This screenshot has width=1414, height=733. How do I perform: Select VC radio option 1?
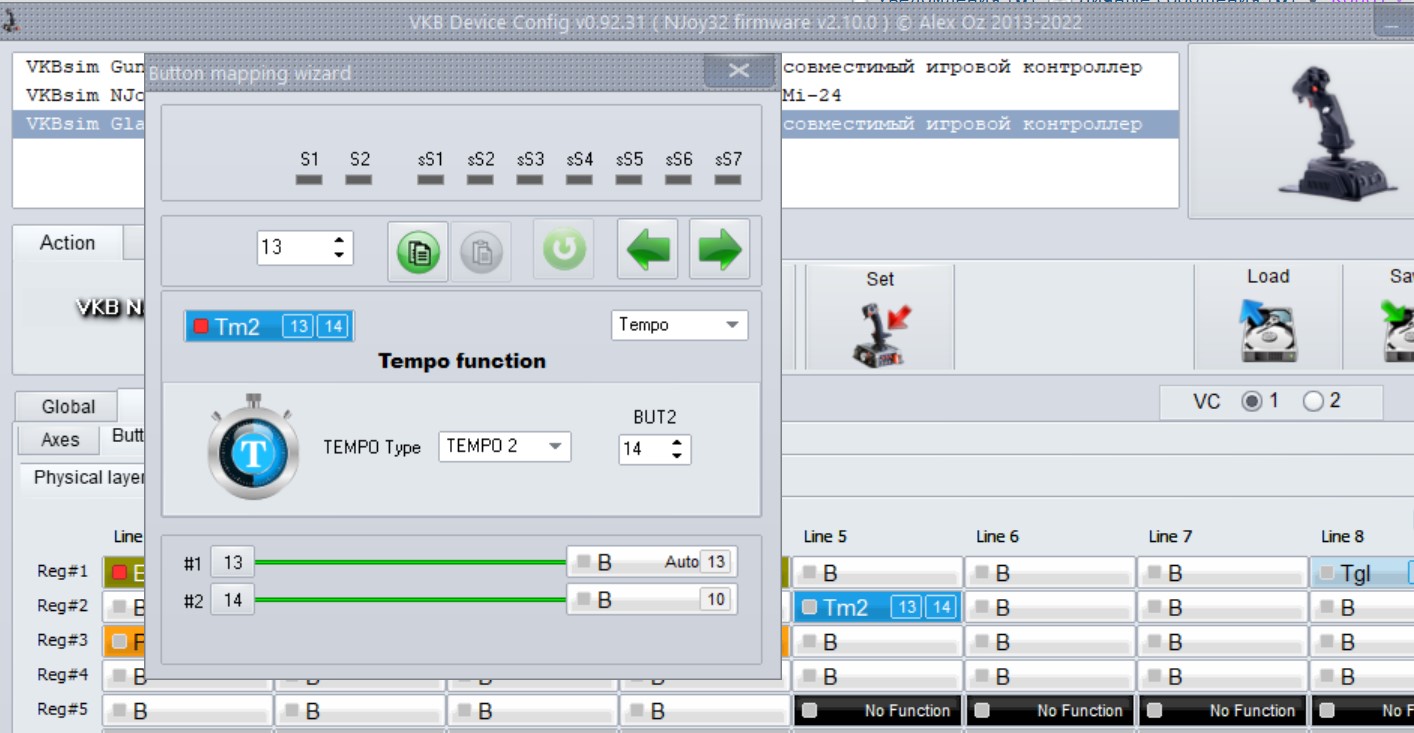pyautogui.click(x=1251, y=401)
